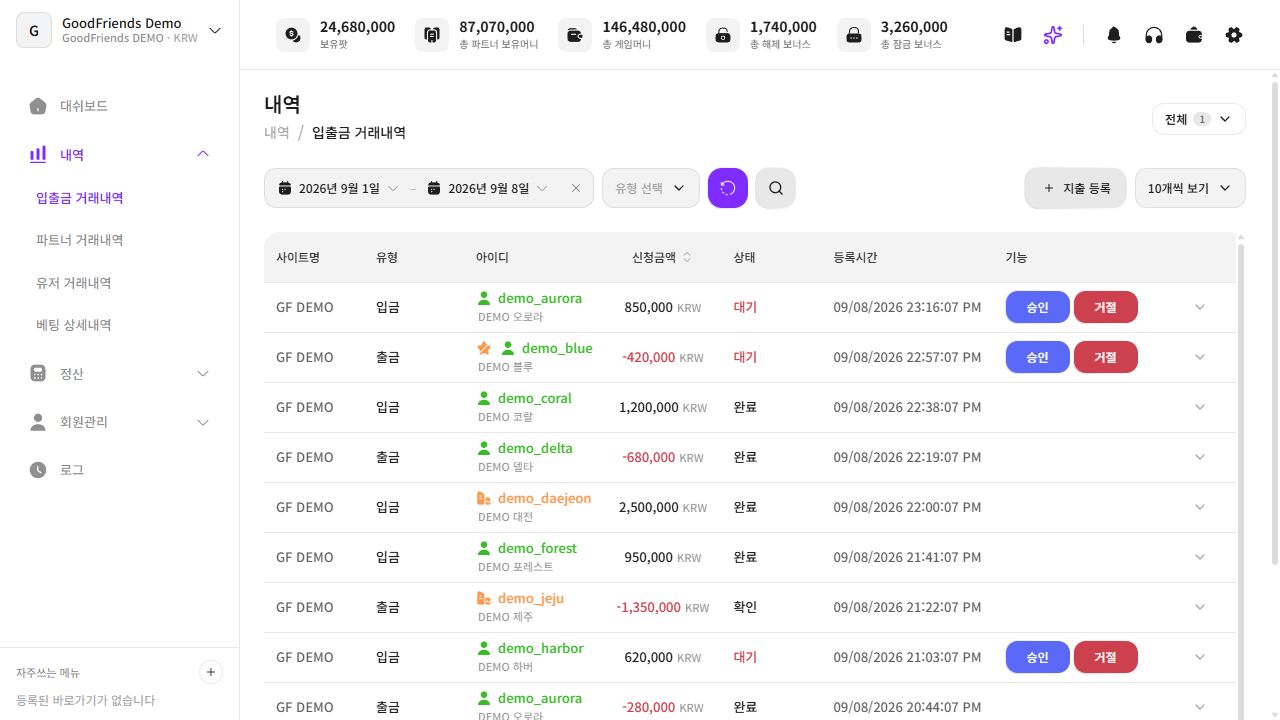Click the 총 해제 보너스 unlock icon

click(722, 35)
